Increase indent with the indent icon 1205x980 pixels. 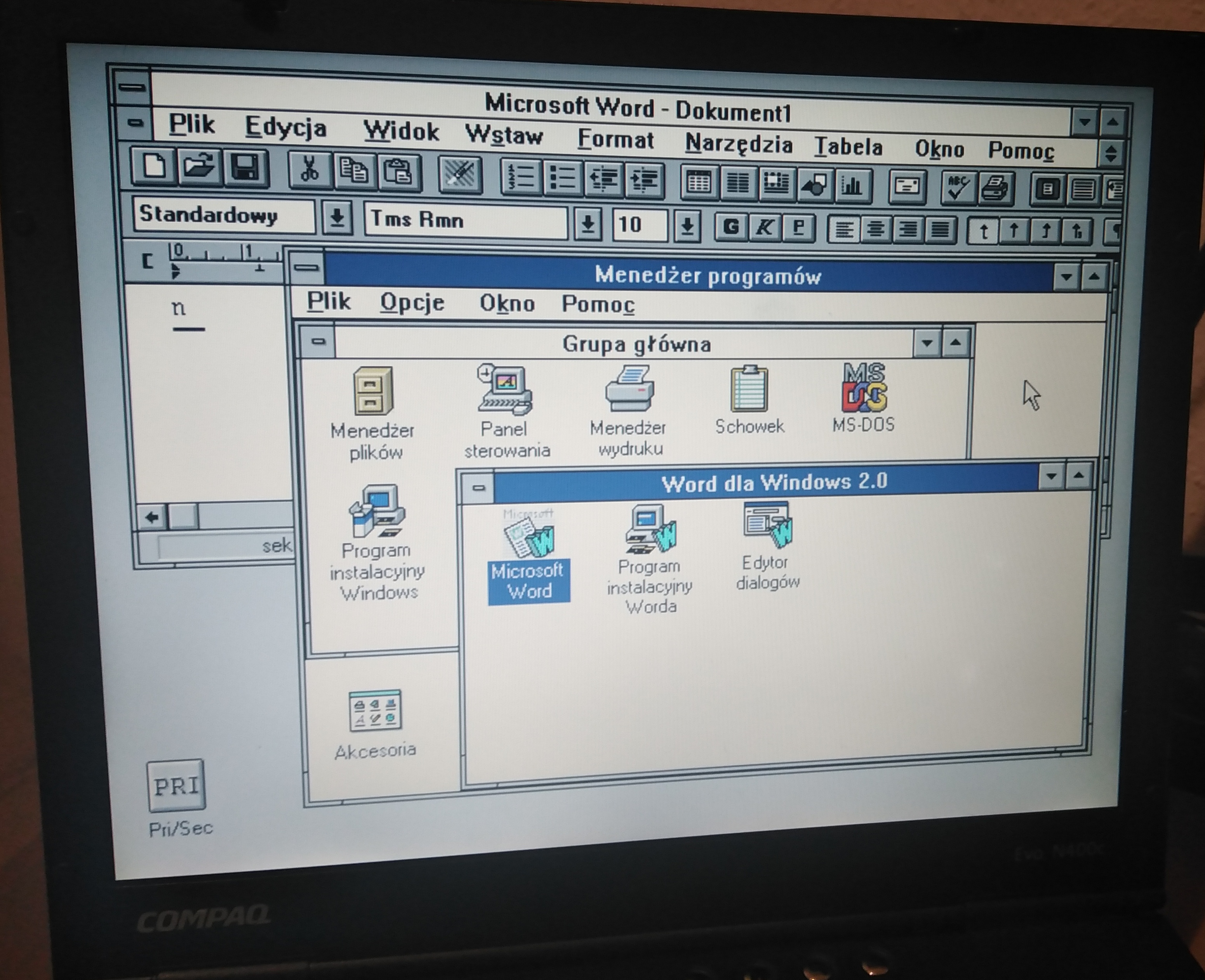[644, 181]
